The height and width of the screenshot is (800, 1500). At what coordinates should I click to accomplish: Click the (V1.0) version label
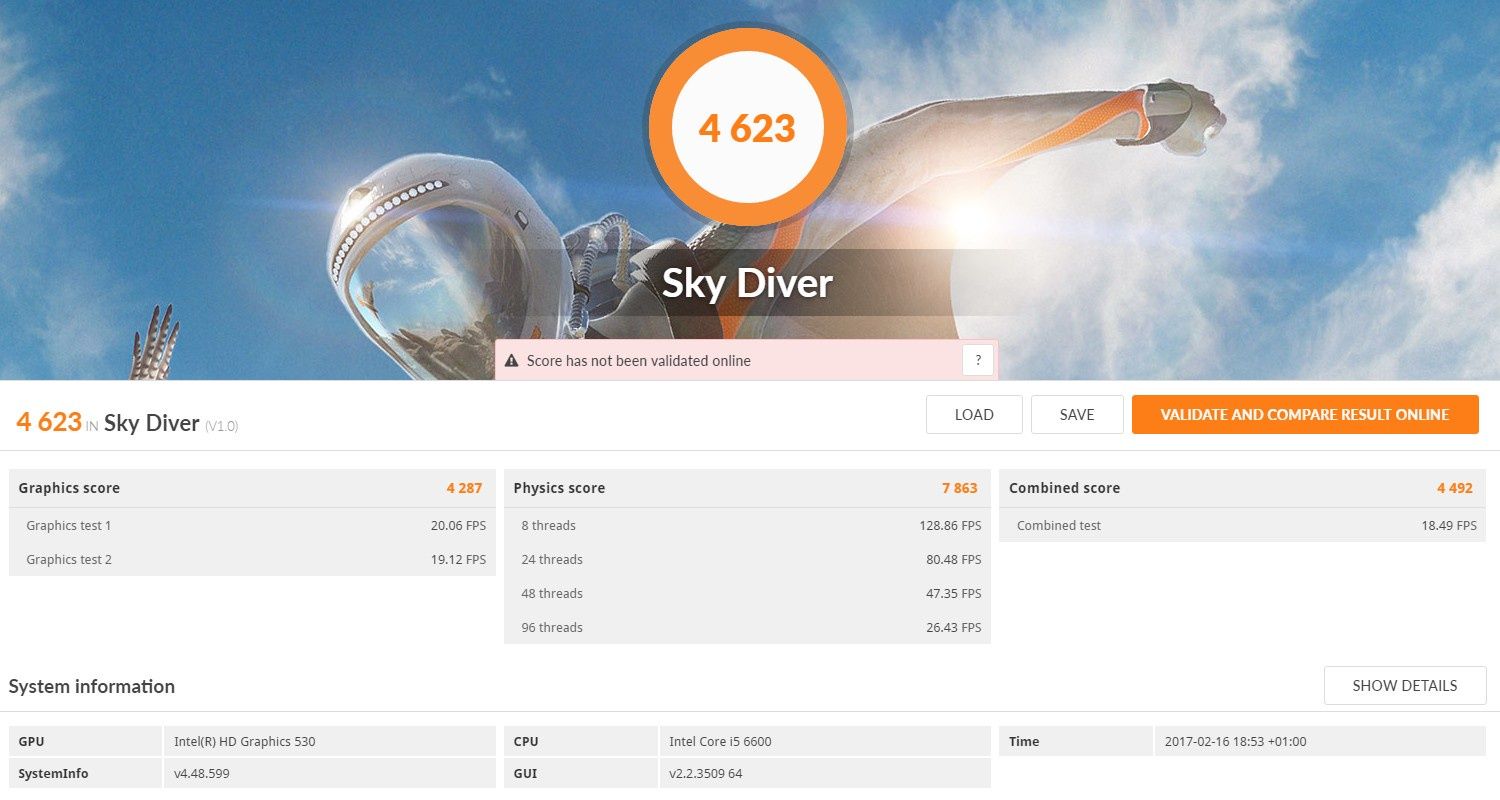tap(222, 426)
